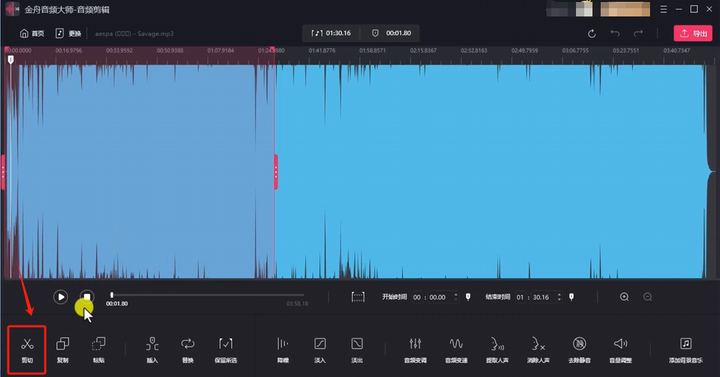
Task: Set start time marker pin
Action: coord(468,297)
